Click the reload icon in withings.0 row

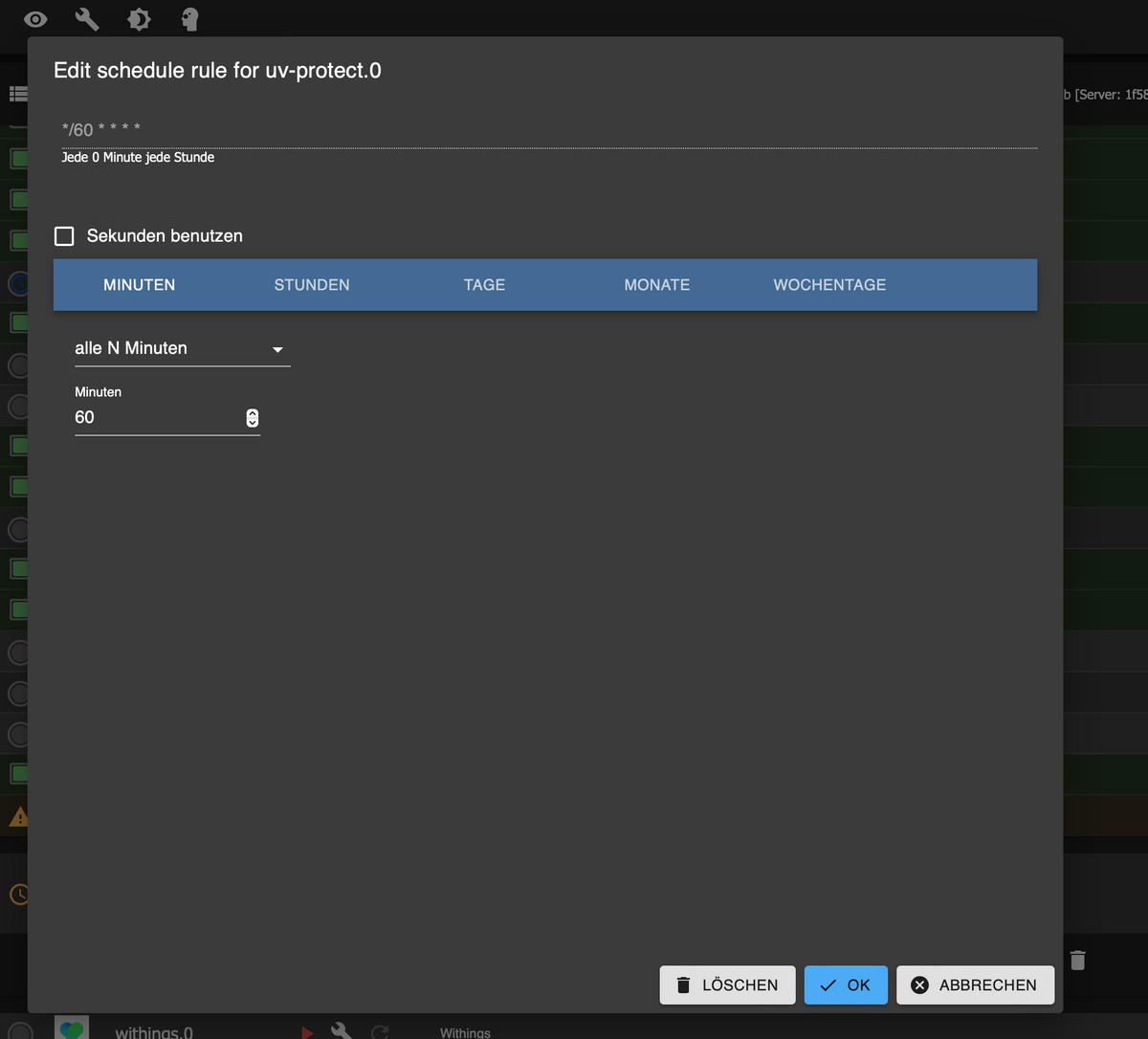point(380,1032)
